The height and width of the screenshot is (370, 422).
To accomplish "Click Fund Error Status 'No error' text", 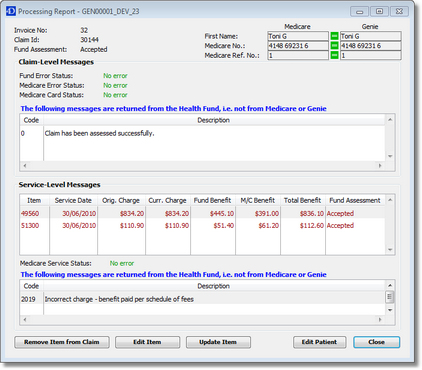I will coord(115,76).
